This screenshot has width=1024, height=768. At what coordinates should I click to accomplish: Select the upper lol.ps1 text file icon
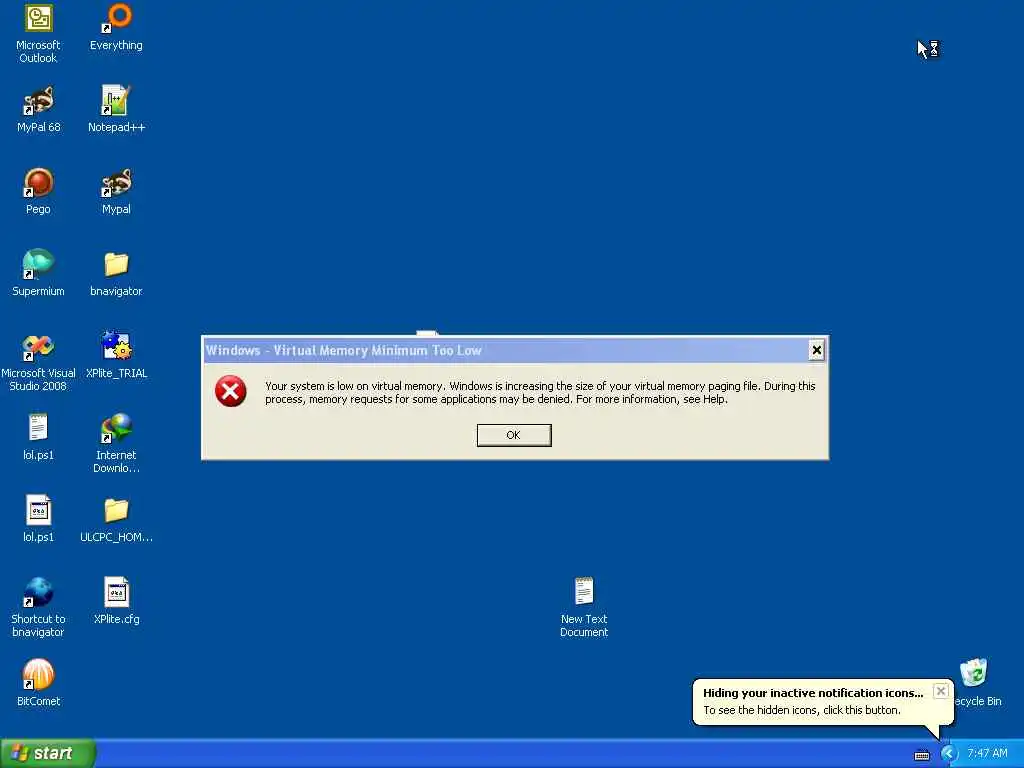click(x=38, y=428)
